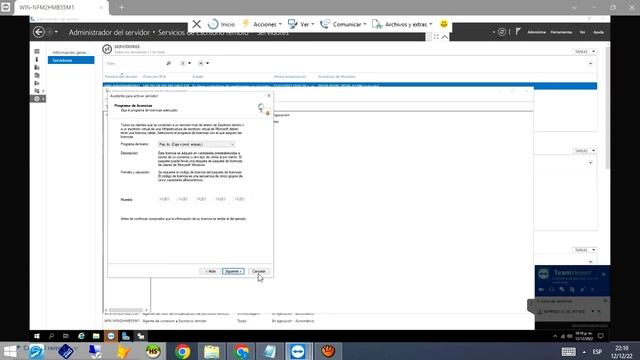Screen dimensions: 640x360
Task: Open Google Chrome from local taskbar
Action: pyautogui.click(x=183, y=351)
